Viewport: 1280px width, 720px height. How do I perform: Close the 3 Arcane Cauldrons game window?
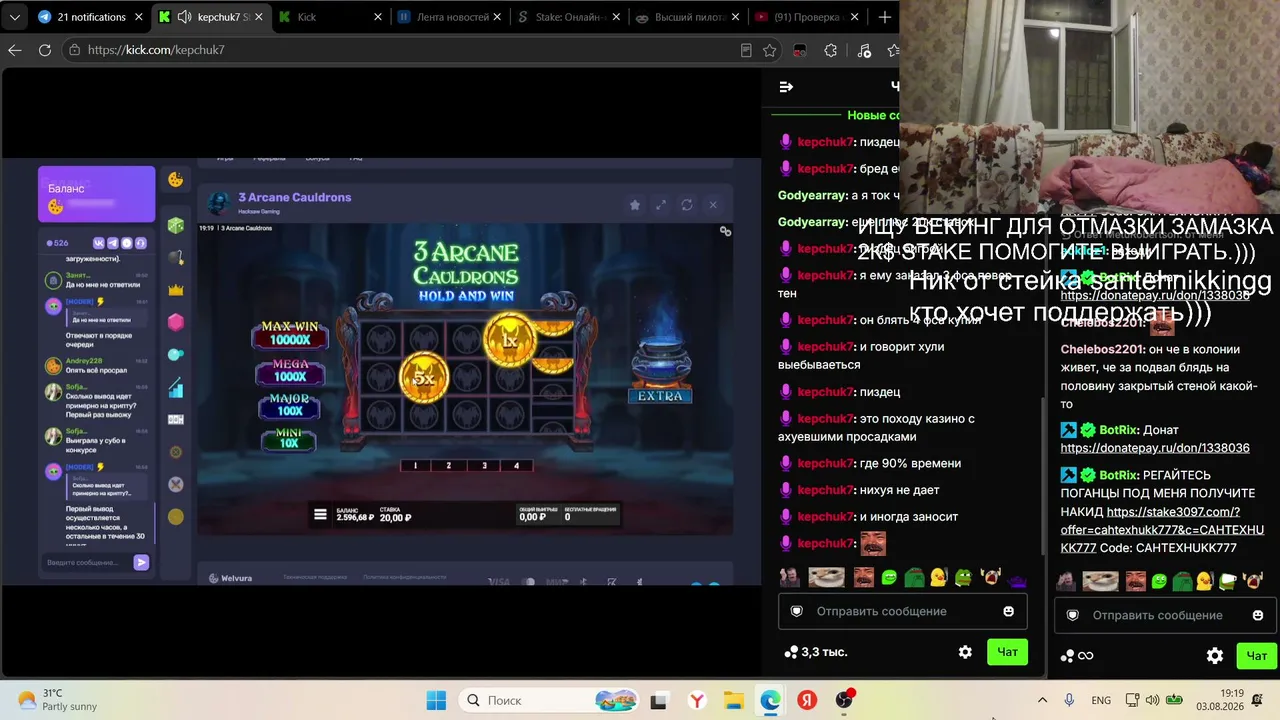(713, 205)
